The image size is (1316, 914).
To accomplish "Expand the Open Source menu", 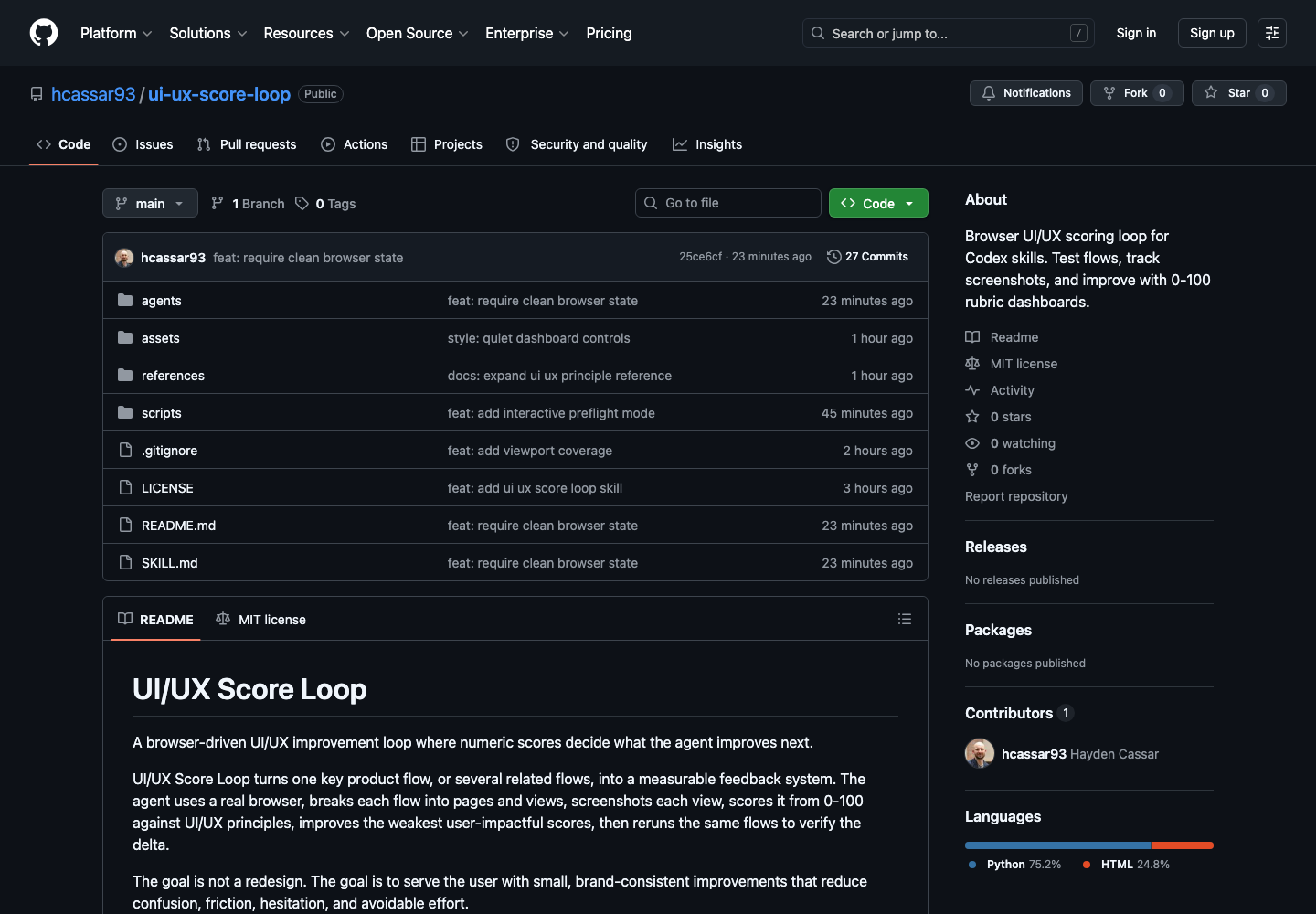I will point(418,33).
